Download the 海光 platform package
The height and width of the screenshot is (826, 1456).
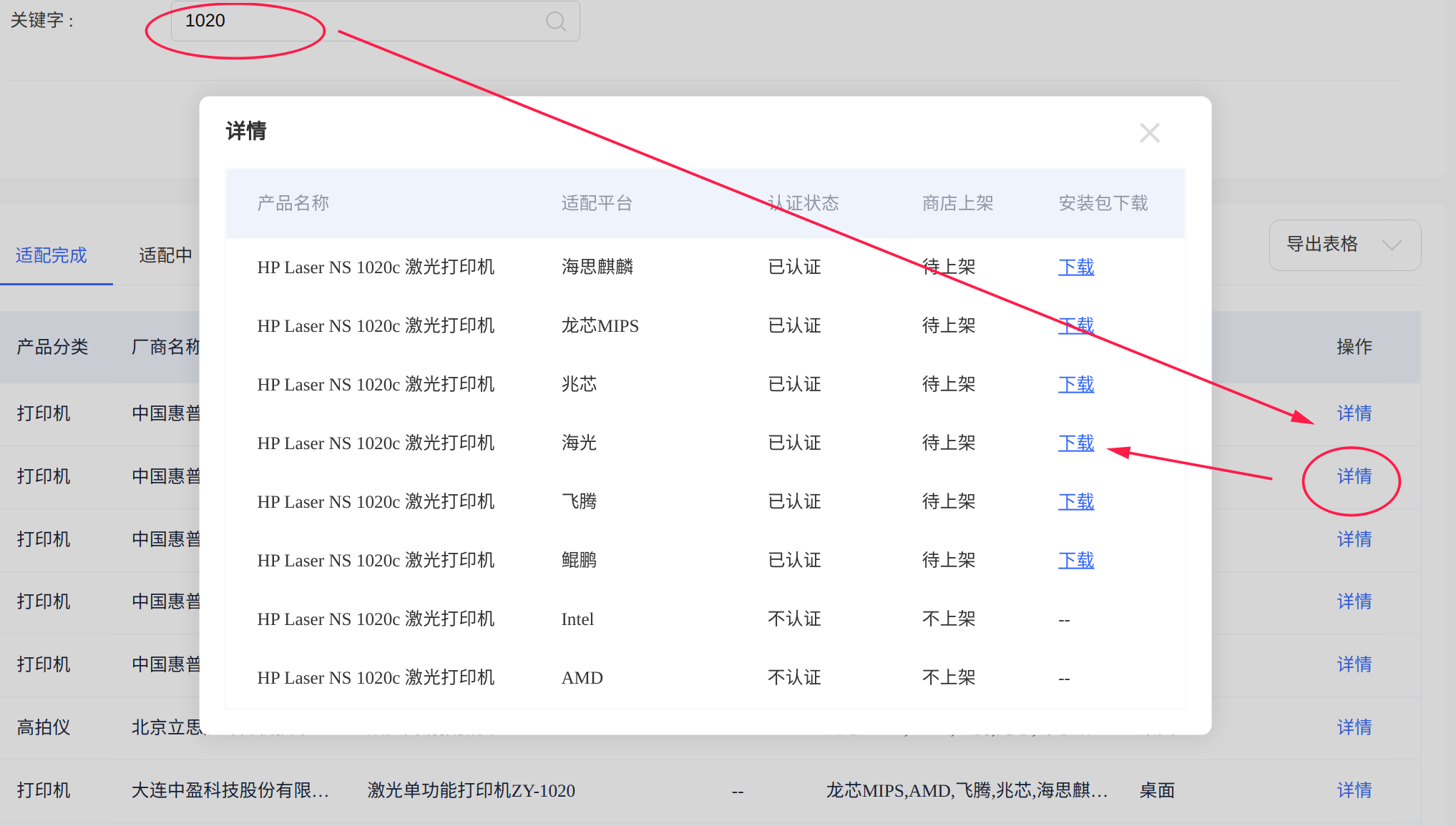[1076, 443]
